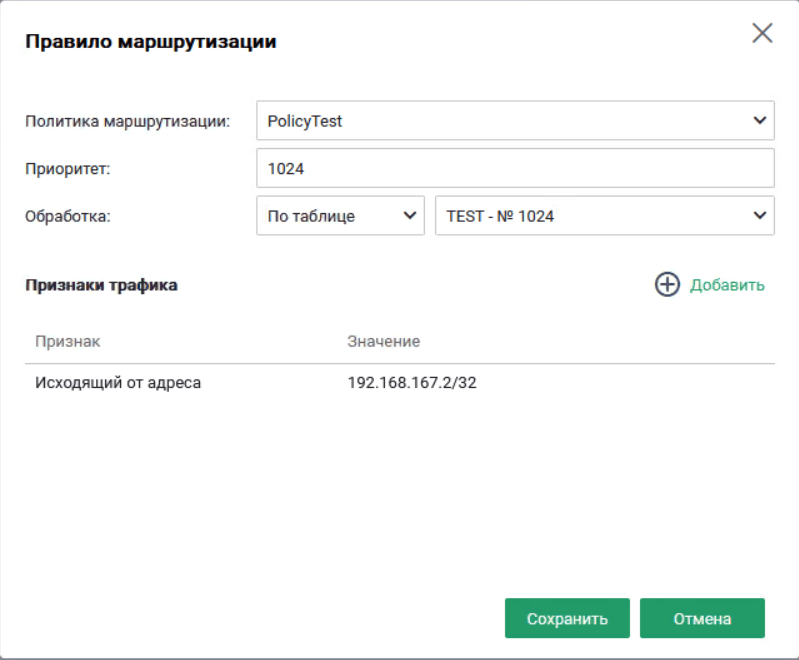This screenshot has width=799, height=660.
Task: Click the Признак column header
Action: 68,342
